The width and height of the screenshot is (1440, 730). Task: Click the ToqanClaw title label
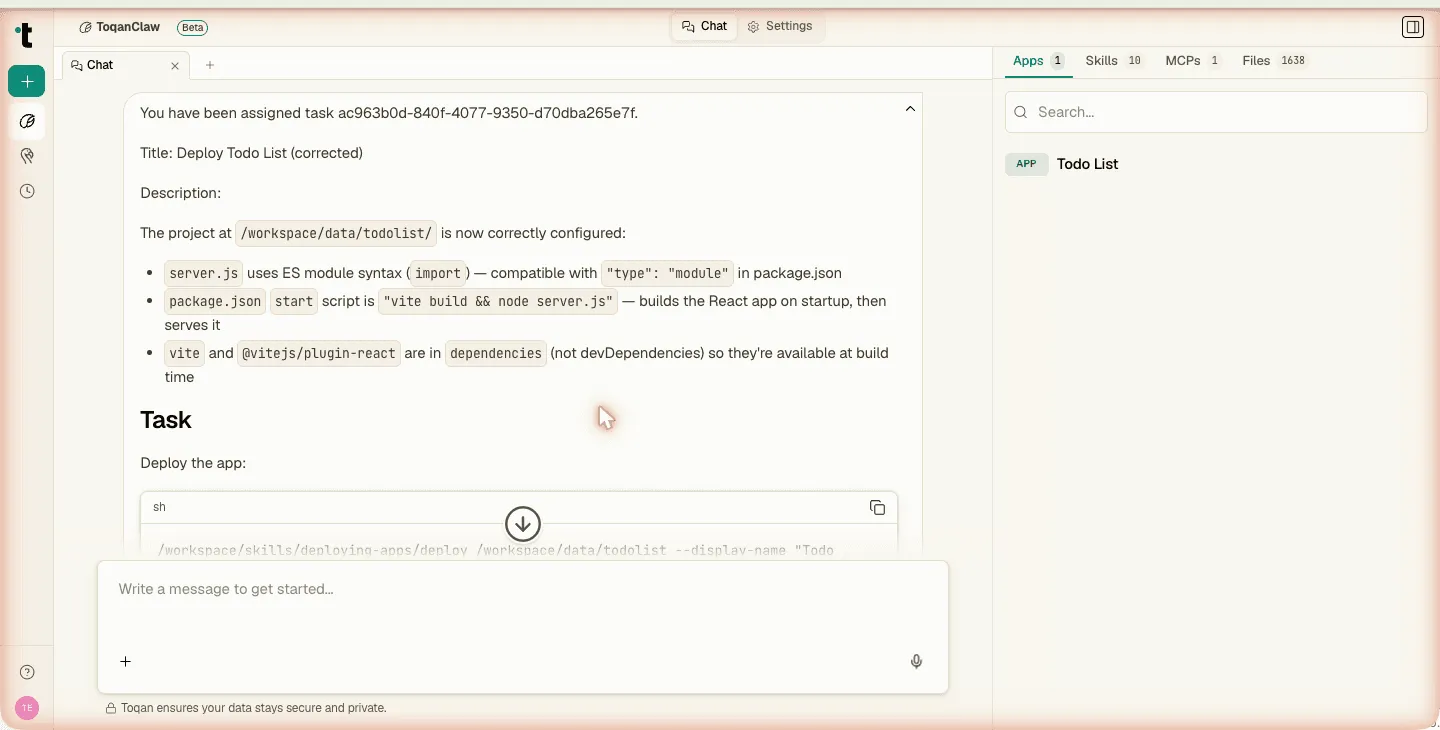[128, 27]
